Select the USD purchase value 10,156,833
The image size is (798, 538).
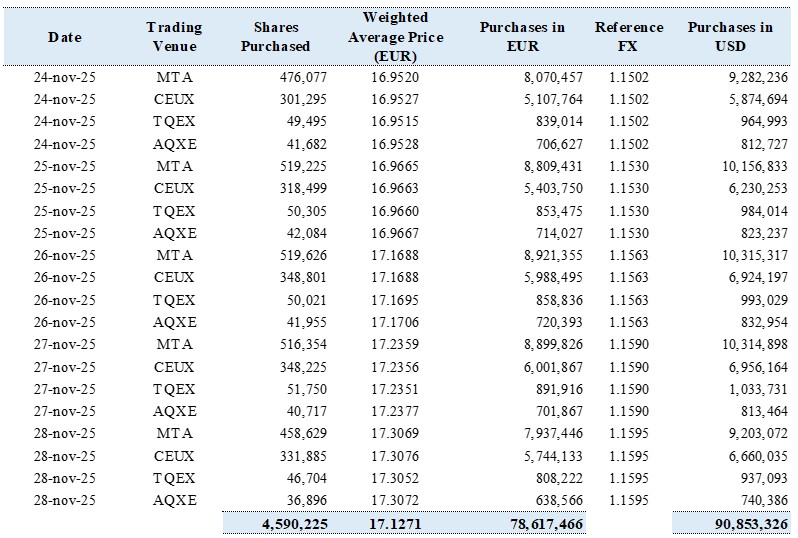point(744,165)
